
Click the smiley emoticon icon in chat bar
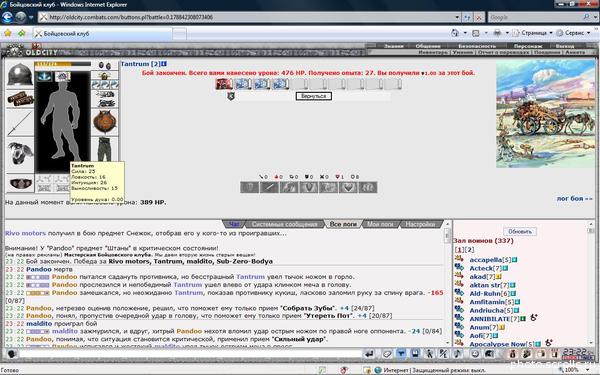(x=475, y=354)
